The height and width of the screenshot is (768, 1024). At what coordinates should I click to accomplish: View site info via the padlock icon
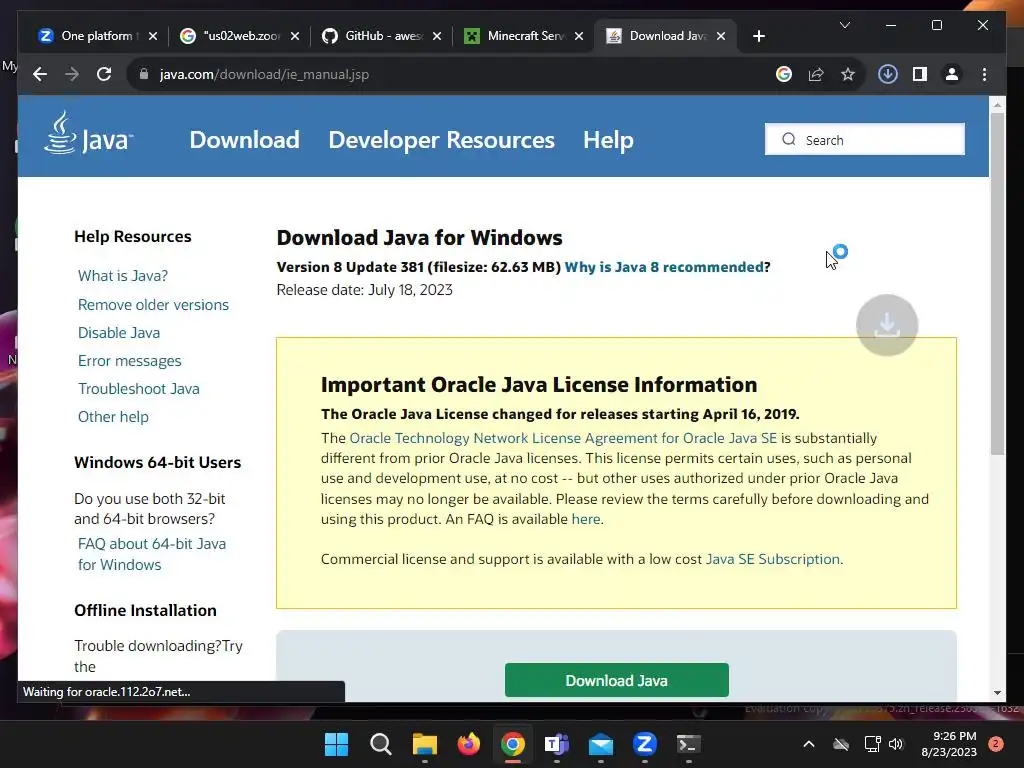coord(144,74)
